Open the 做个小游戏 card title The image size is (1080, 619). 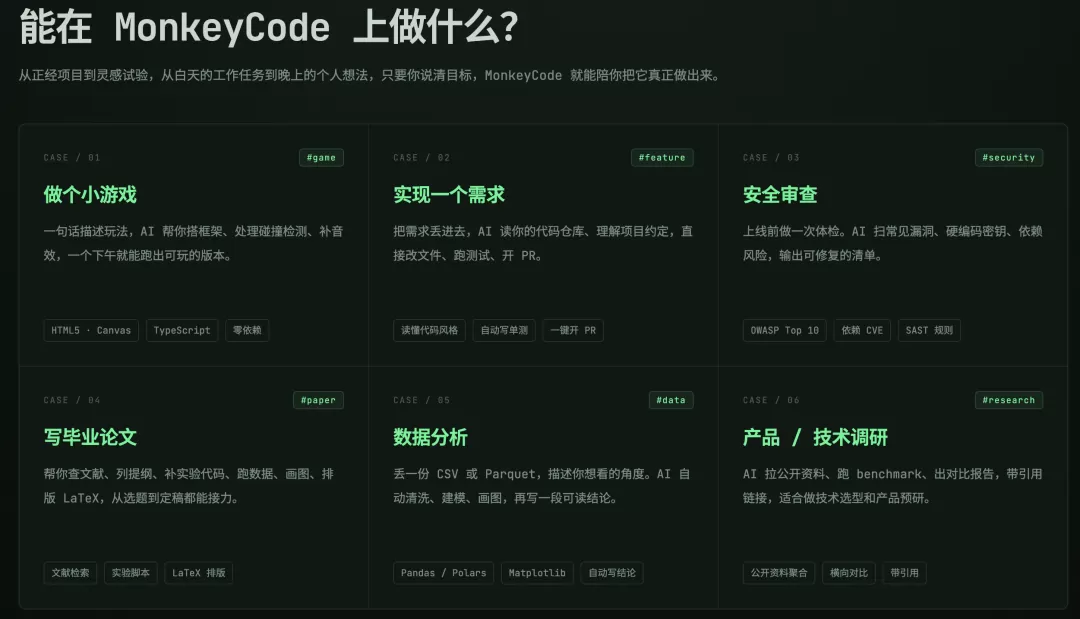[x=90, y=195]
